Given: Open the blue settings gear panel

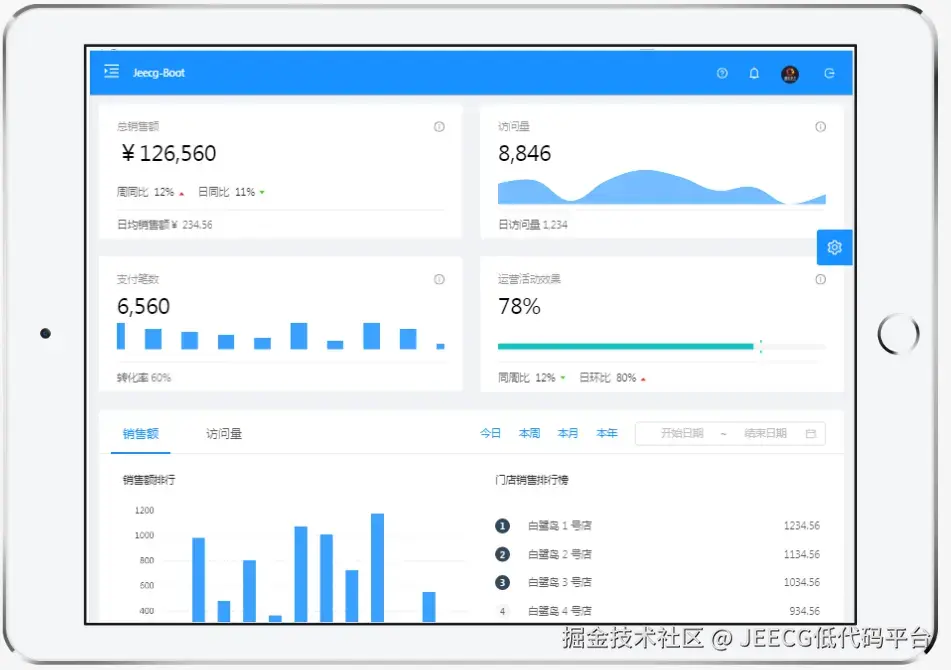Looking at the screenshot, I should [x=835, y=247].
